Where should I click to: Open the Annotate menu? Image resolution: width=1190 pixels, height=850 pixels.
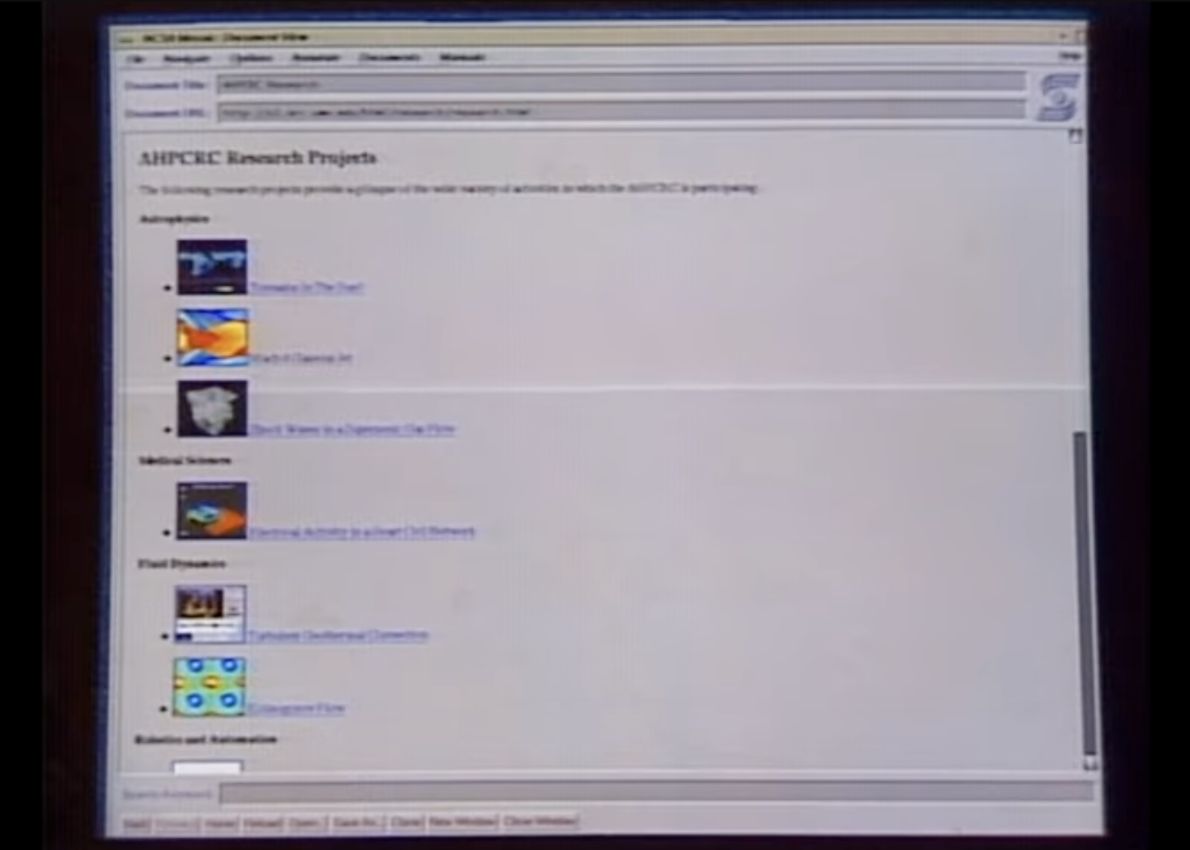[x=316, y=58]
